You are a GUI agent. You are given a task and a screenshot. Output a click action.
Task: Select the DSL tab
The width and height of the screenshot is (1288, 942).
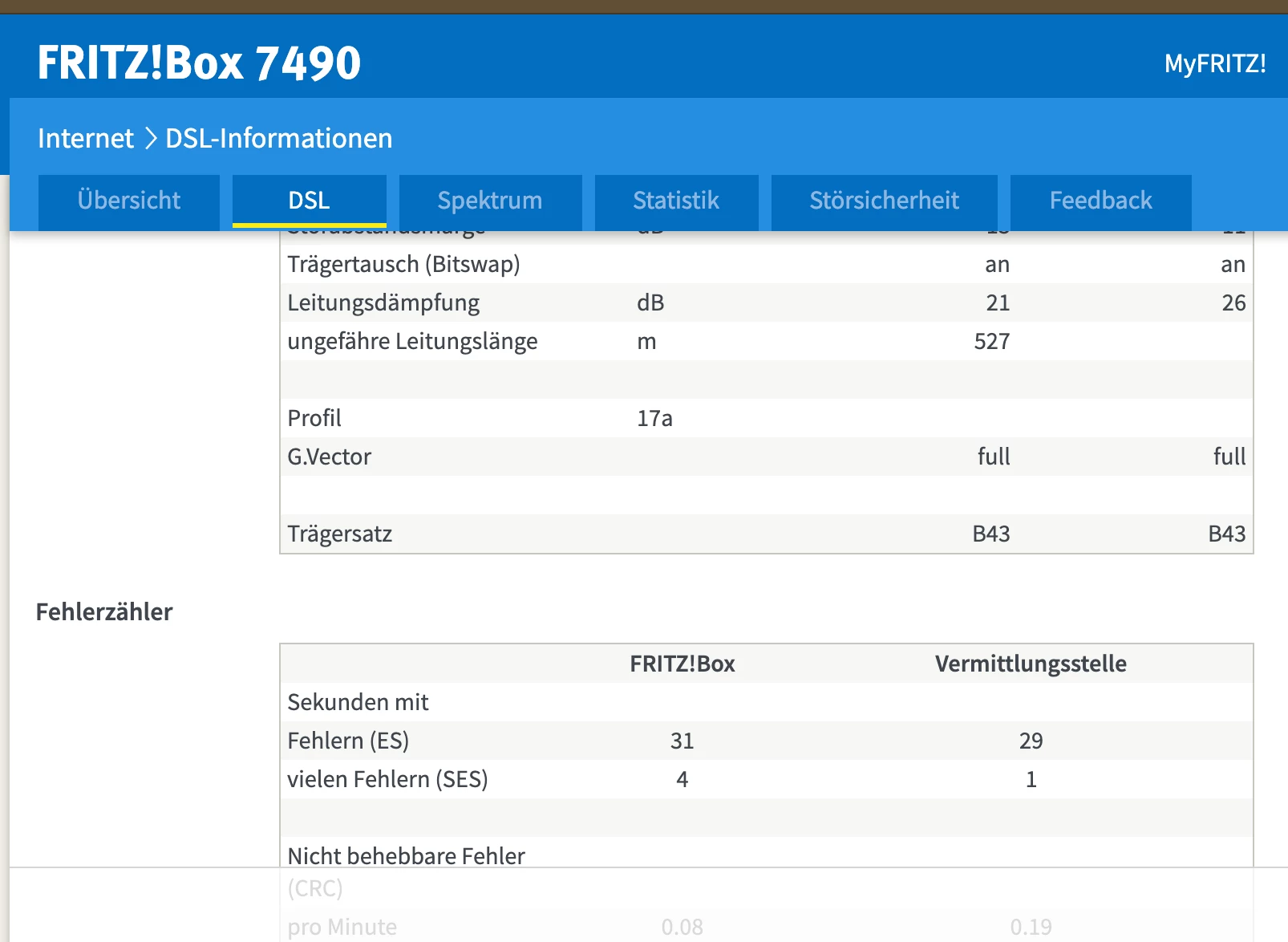point(310,201)
